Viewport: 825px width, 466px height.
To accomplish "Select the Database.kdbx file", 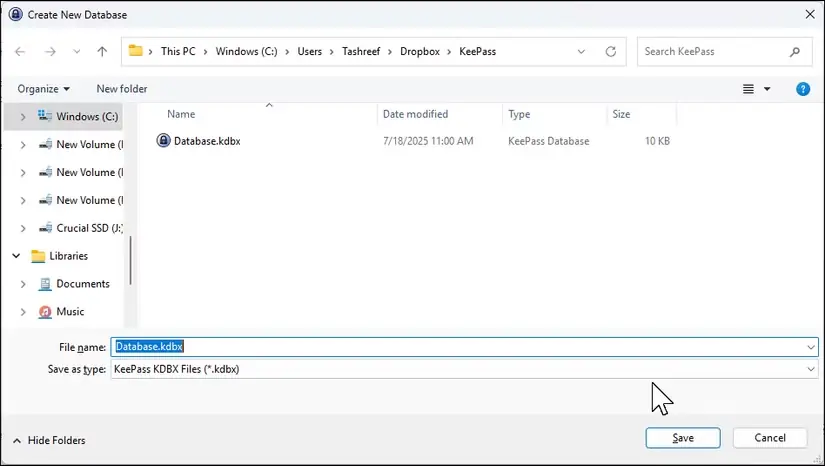I will click(207, 141).
